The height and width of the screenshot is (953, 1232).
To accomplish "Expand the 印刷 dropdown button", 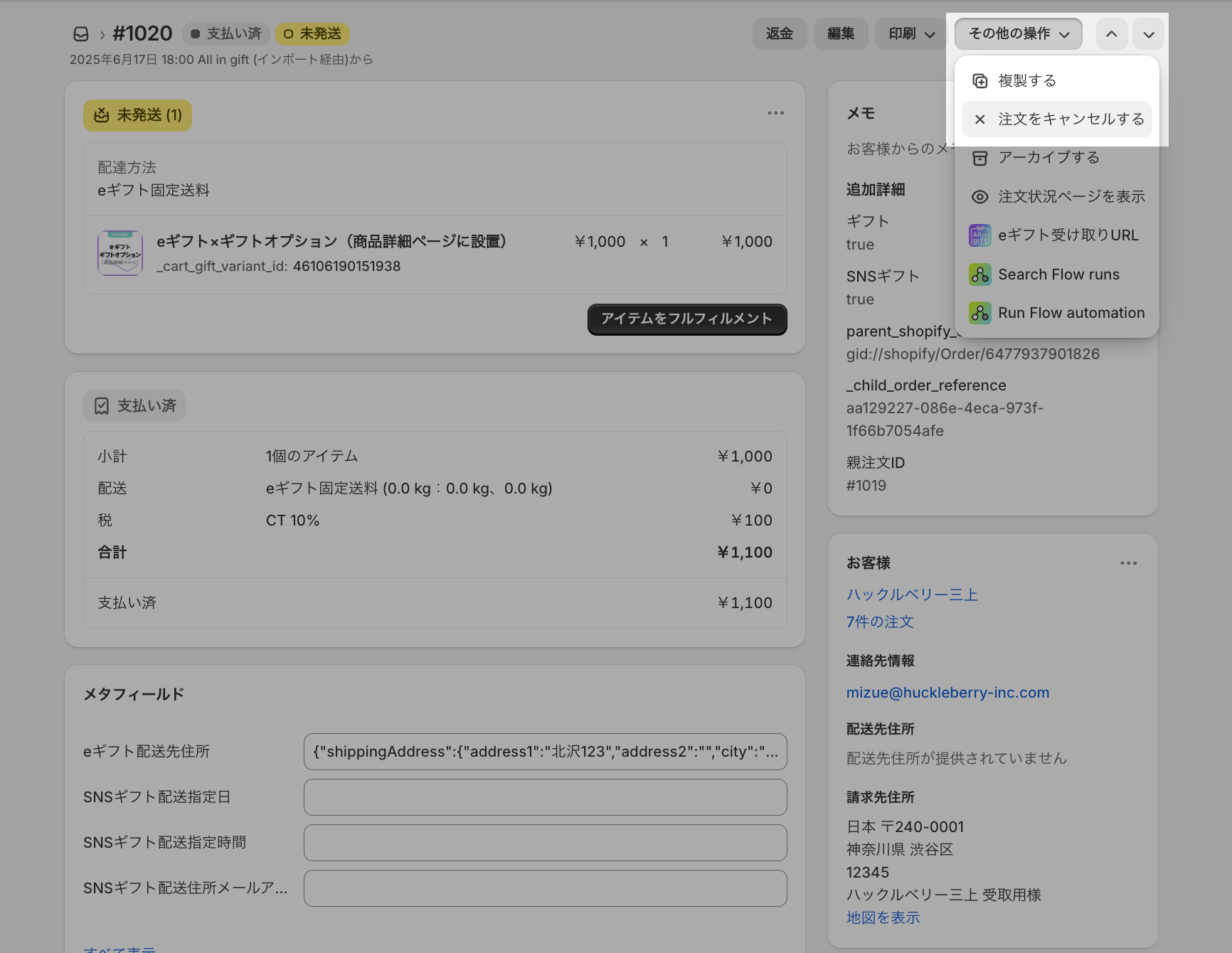I will pos(911,34).
